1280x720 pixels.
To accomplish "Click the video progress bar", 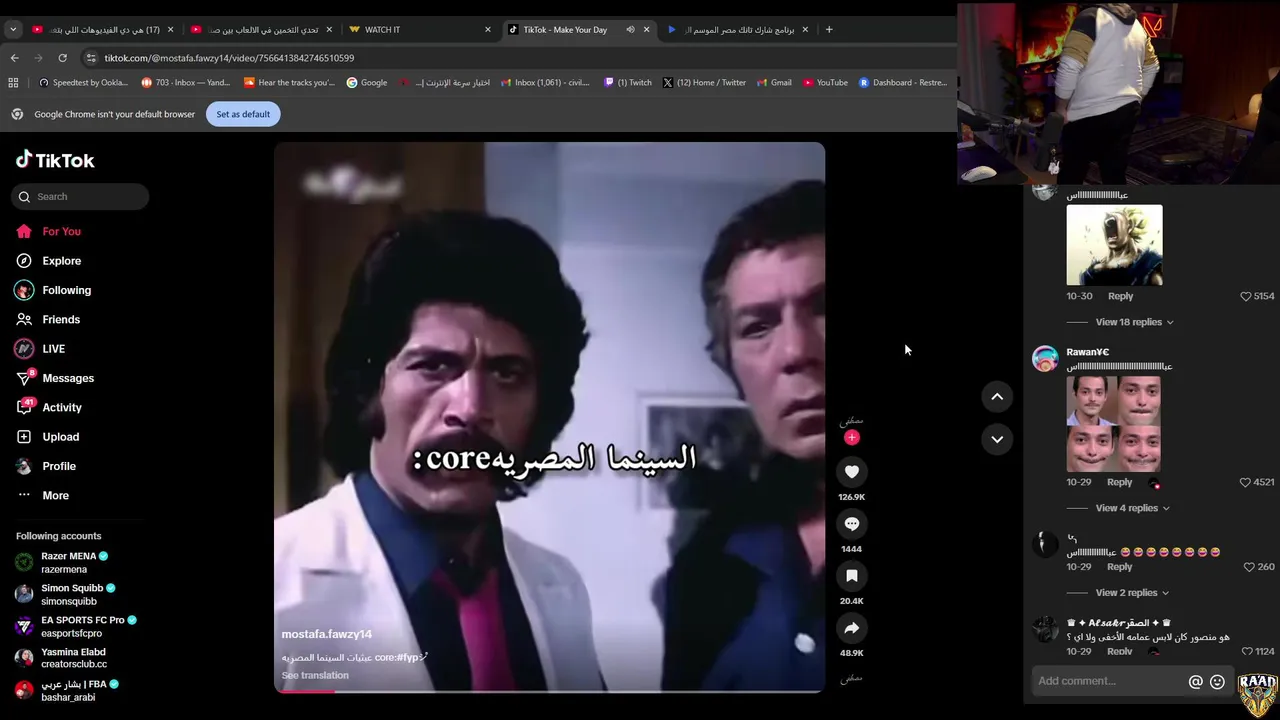I will coord(550,692).
